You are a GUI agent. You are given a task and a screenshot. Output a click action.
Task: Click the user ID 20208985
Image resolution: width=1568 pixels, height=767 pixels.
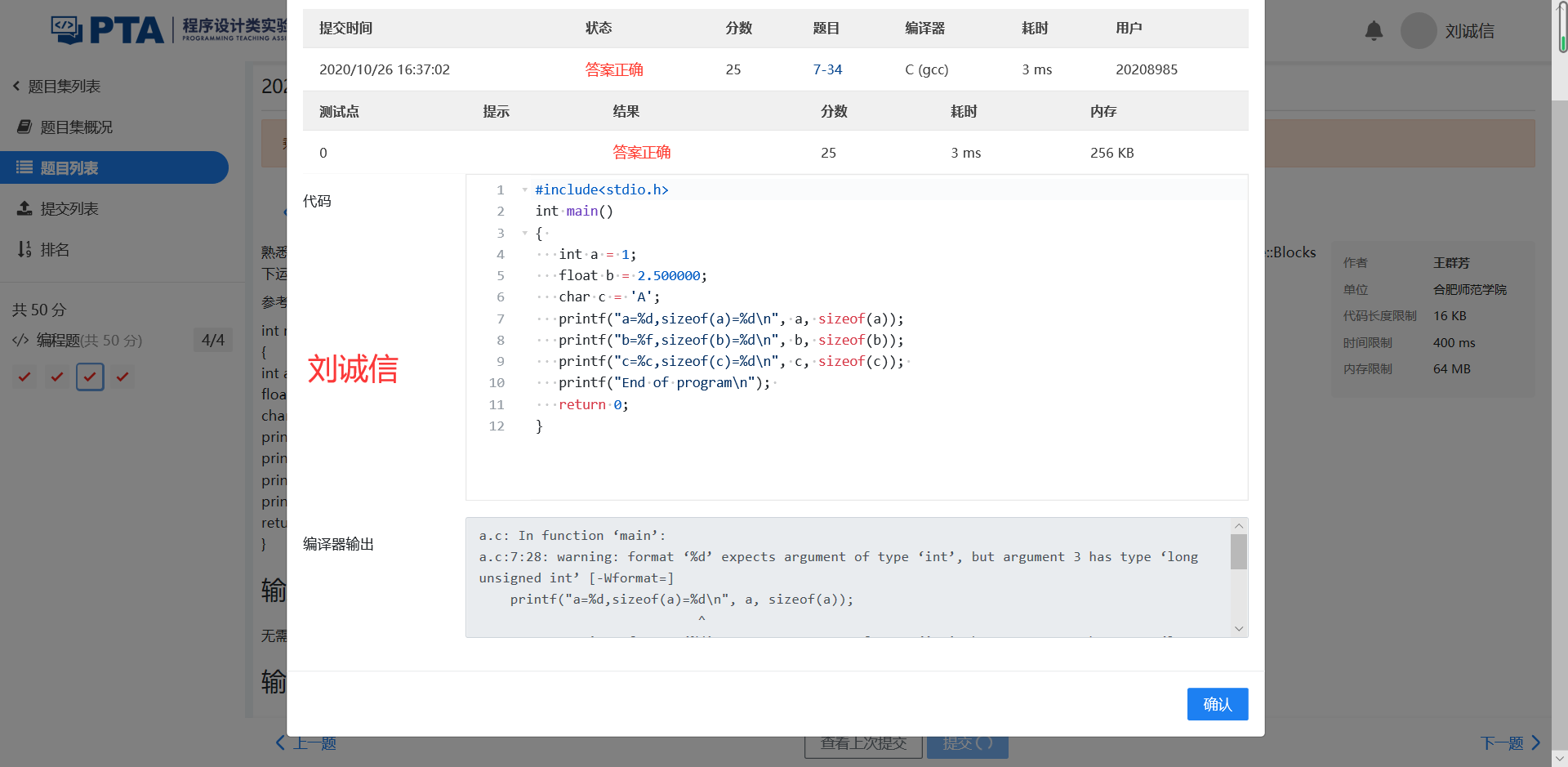coord(1147,69)
